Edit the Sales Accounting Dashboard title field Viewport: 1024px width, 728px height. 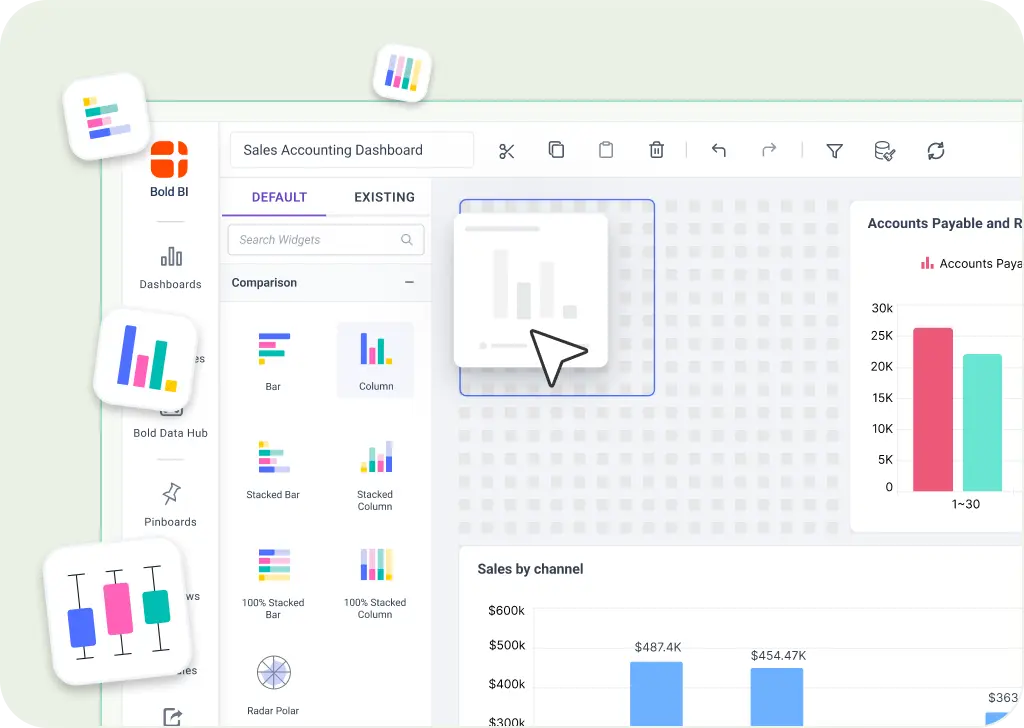(351, 150)
